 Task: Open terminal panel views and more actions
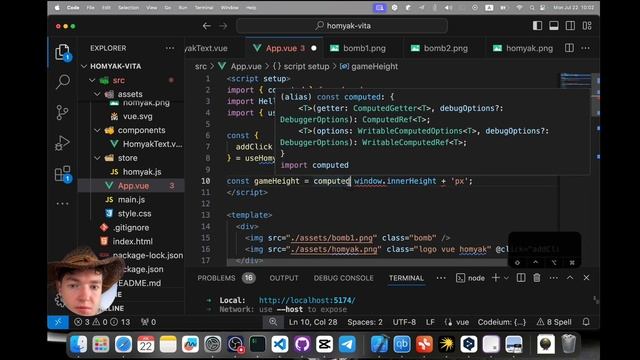click(x=553, y=278)
